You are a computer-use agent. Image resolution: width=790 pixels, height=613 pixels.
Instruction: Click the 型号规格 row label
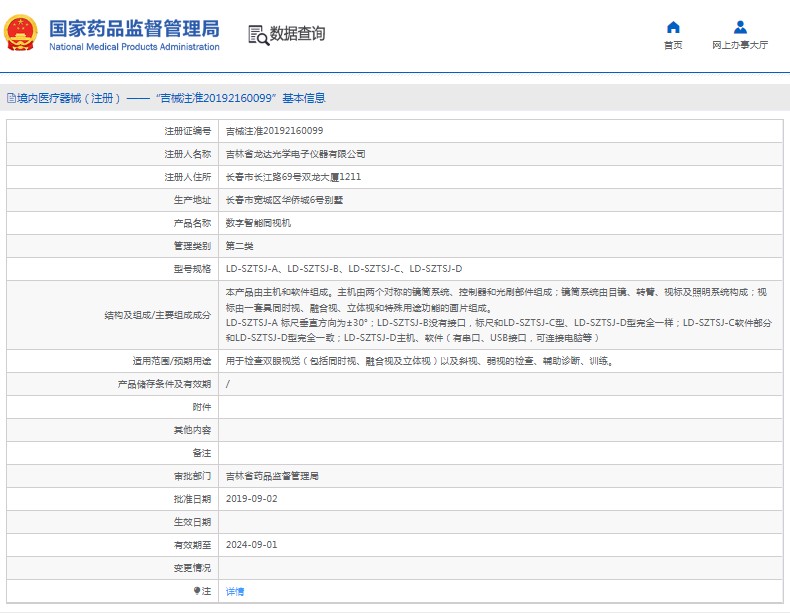pos(192,269)
